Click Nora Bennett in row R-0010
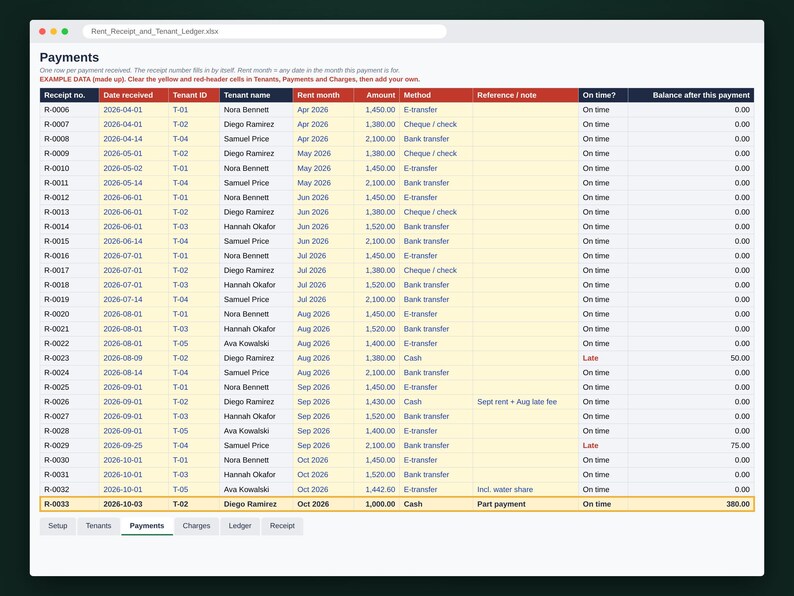Viewport: 794px width, 596px height. (x=256, y=168)
